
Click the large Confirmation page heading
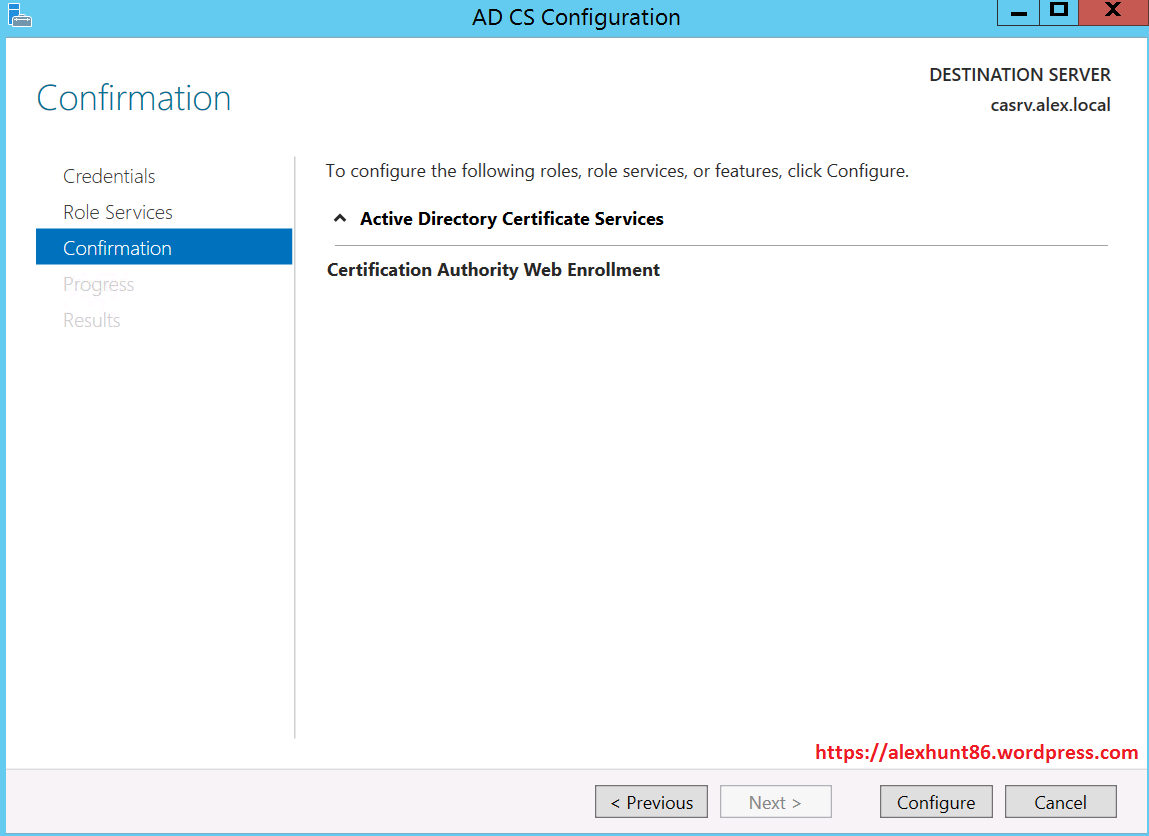coord(134,98)
